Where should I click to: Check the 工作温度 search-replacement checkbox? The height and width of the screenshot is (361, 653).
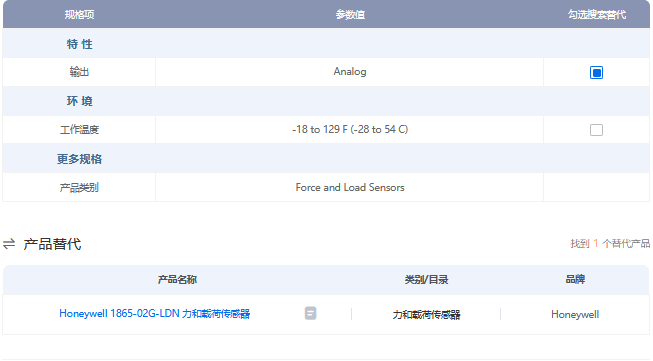[596, 130]
